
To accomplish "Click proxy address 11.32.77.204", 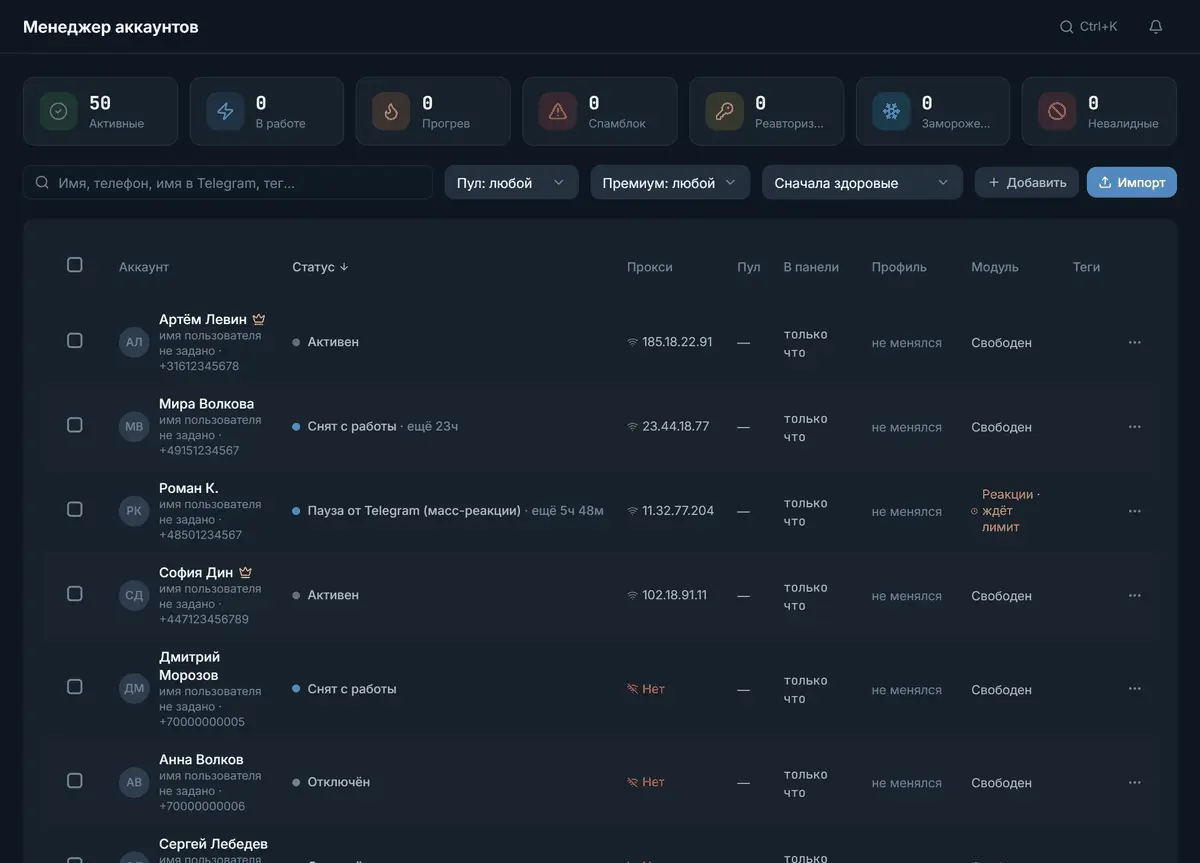I will 678,510.
